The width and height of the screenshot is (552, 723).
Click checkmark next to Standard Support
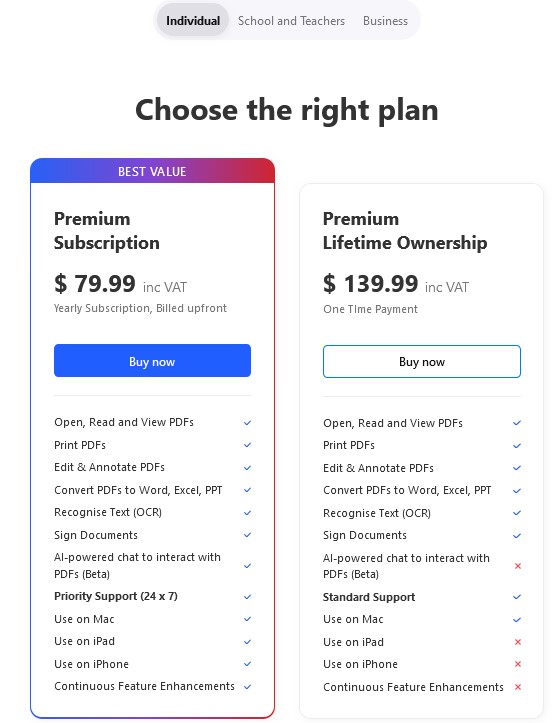pos(517,597)
